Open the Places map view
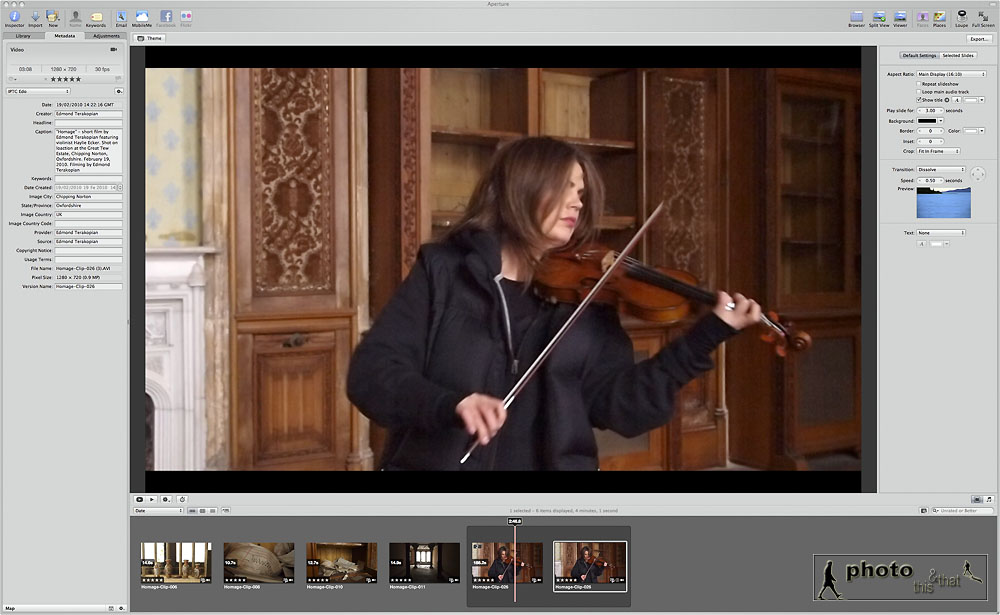This screenshot has width=1000, height=615. [940, 16]
